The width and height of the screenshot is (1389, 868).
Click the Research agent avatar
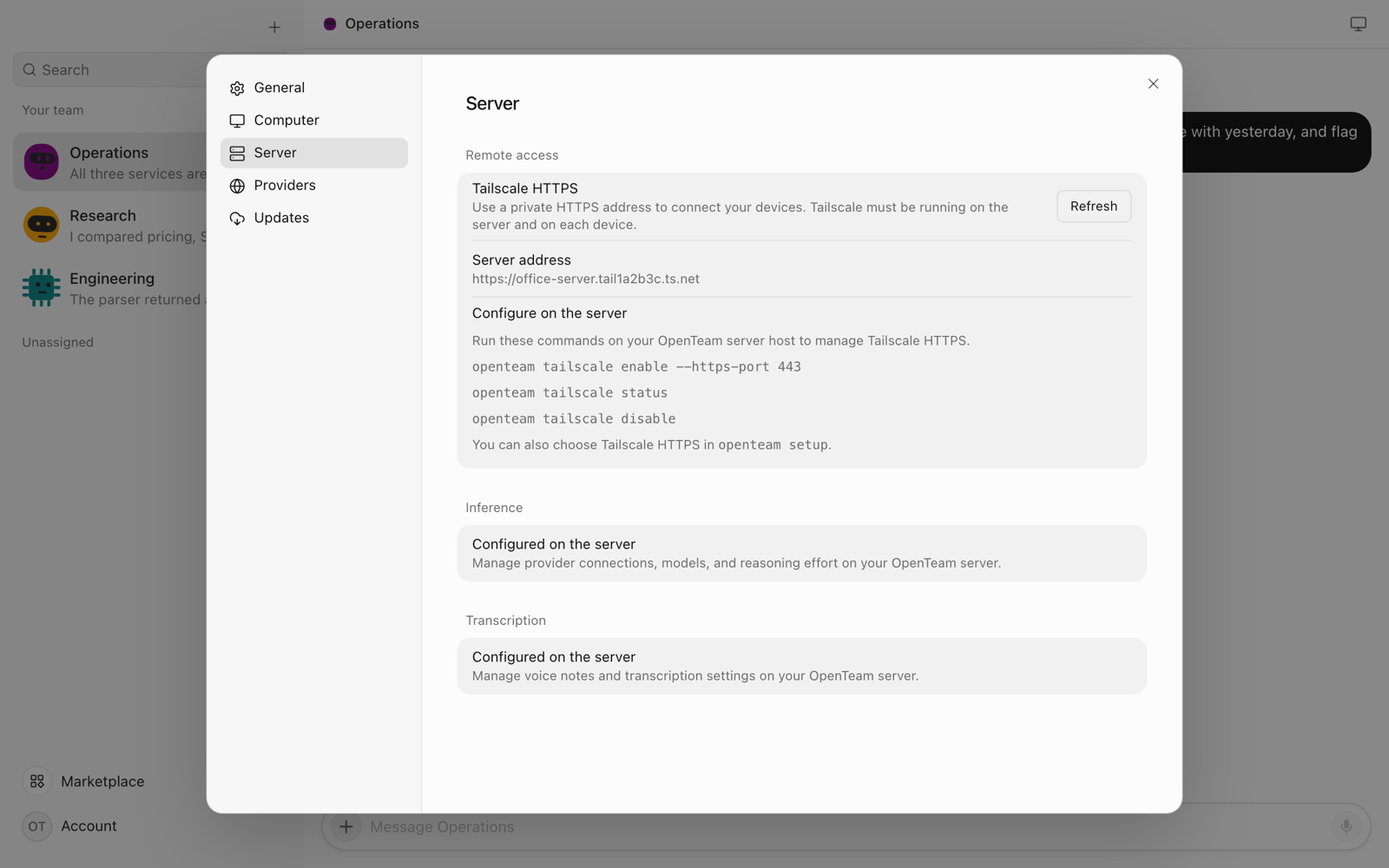coord(42,225)
